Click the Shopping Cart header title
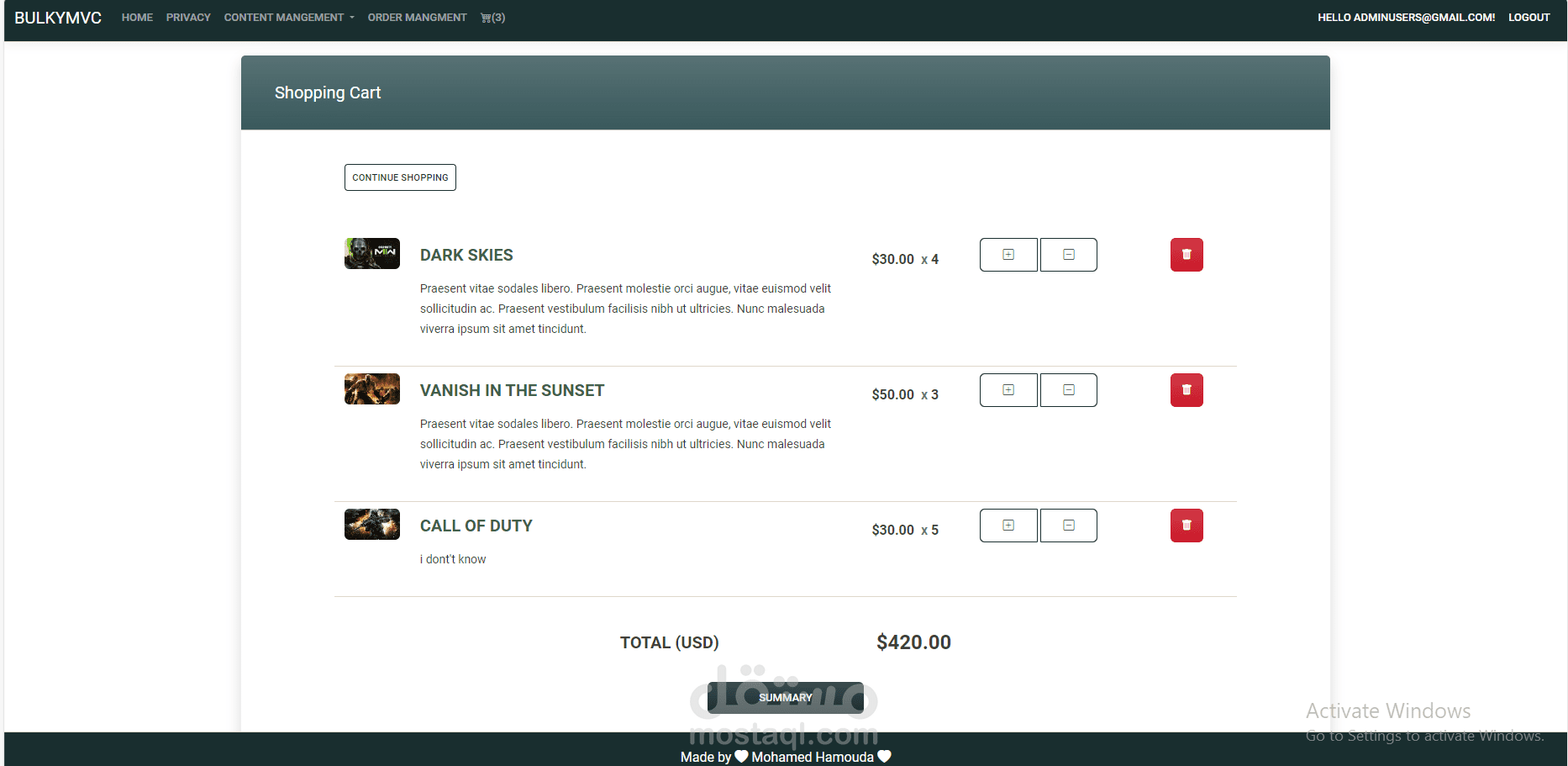The image size is (1568, 766). tap(328, 92)
